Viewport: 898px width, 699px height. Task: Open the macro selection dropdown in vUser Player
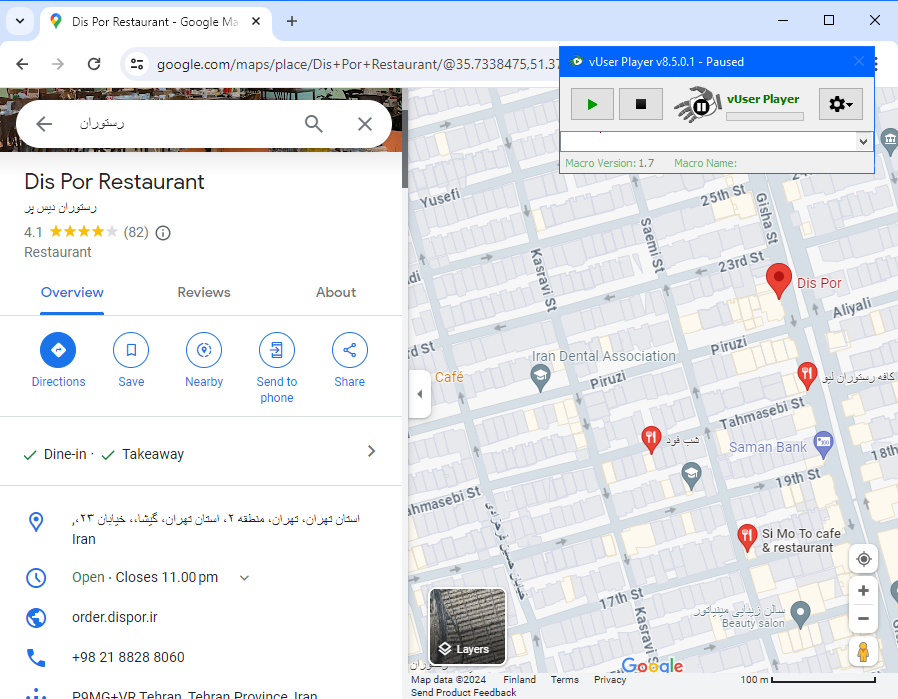pyautogui.click(x=863, y=141)
